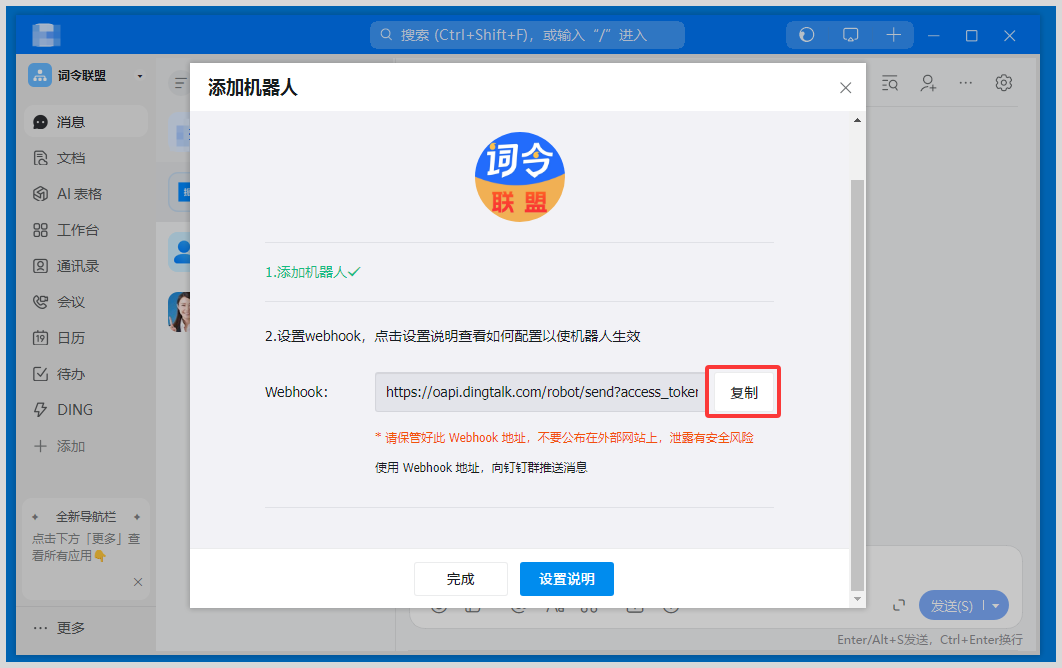Image resolution: width=1062 pixels, height=668 pixels.
Task: Select 会议 in the left navigation
Action: [x=70, y=302]
